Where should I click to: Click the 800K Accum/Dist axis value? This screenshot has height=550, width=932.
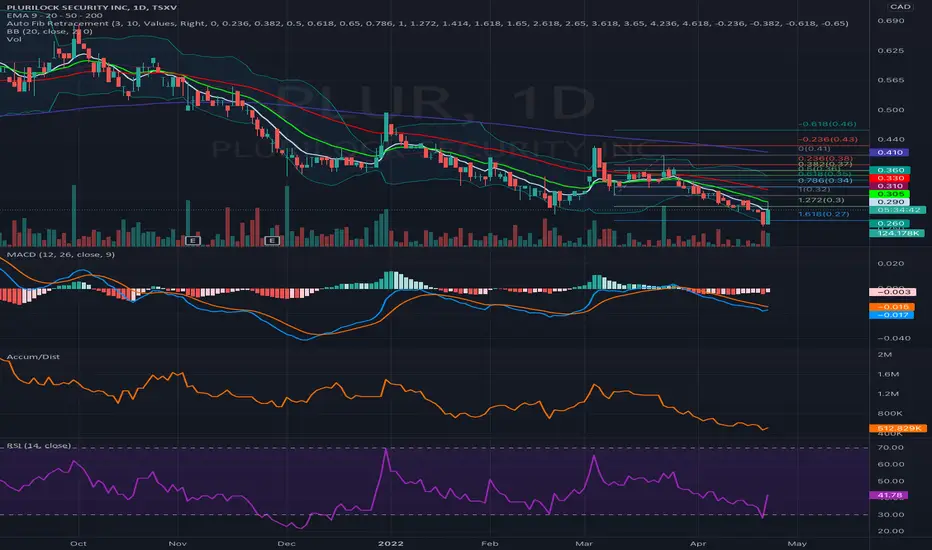tap(890, 413)
